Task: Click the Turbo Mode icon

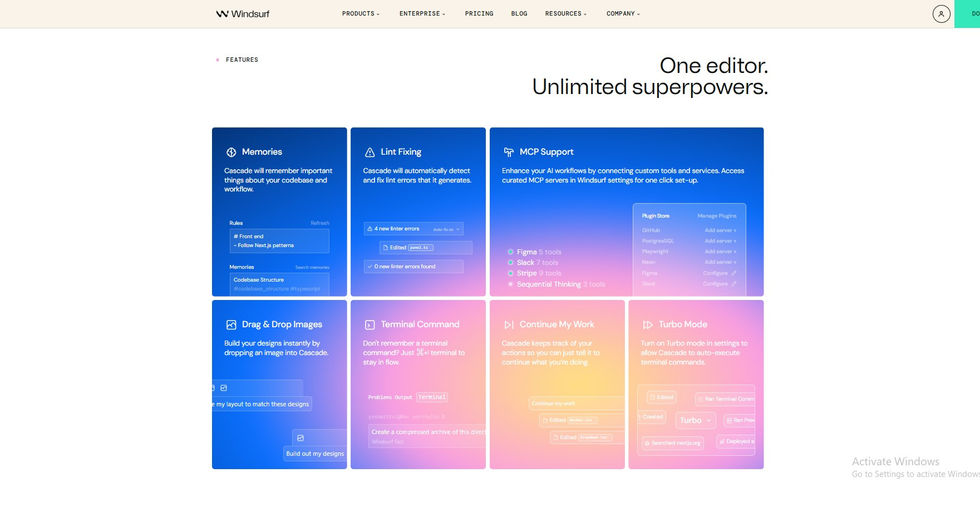Action: point(648,324)
